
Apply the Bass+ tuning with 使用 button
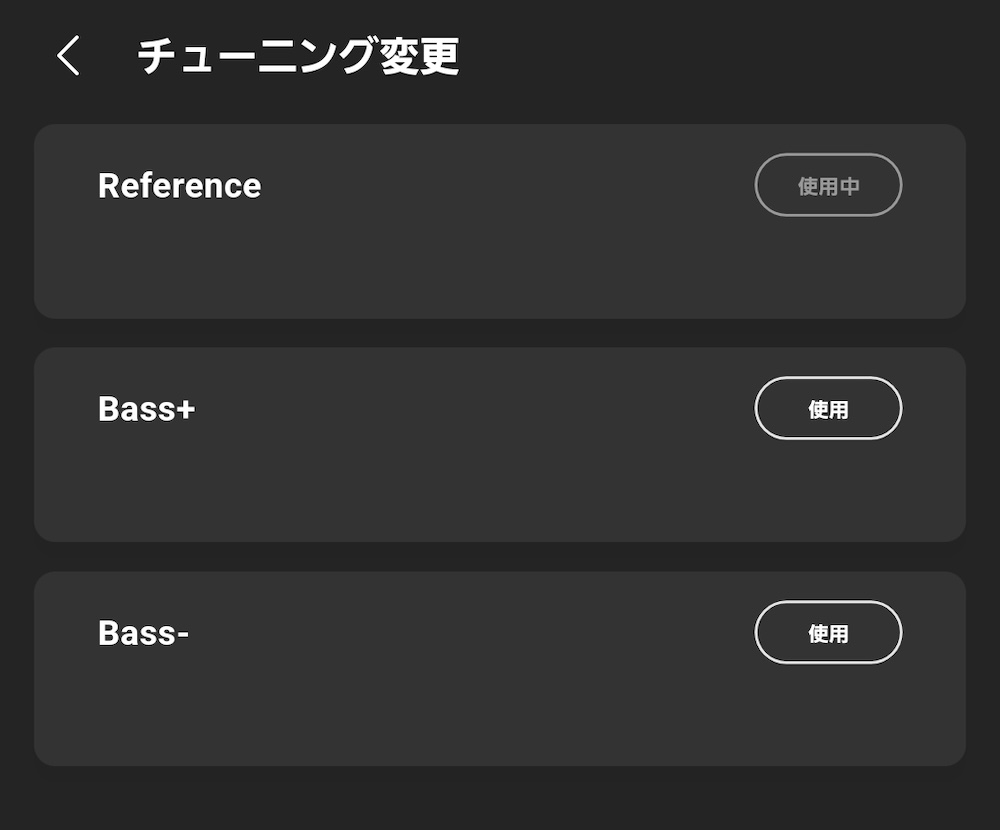[x=828, y=408]
